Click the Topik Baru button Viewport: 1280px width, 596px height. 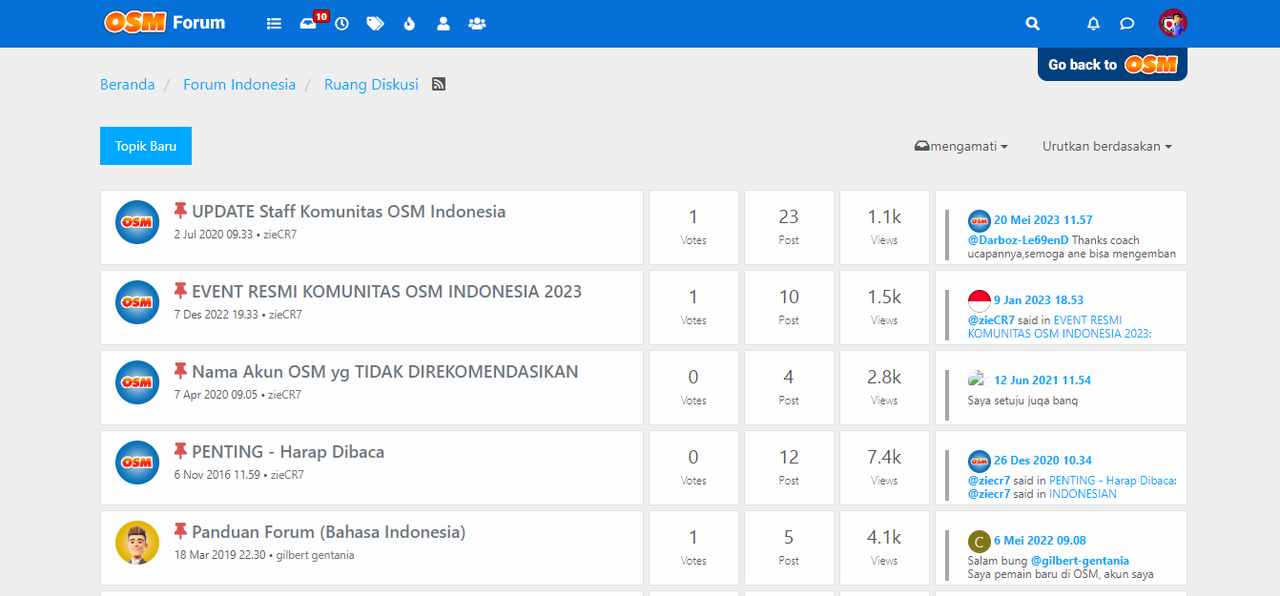(x=146, y=146)
